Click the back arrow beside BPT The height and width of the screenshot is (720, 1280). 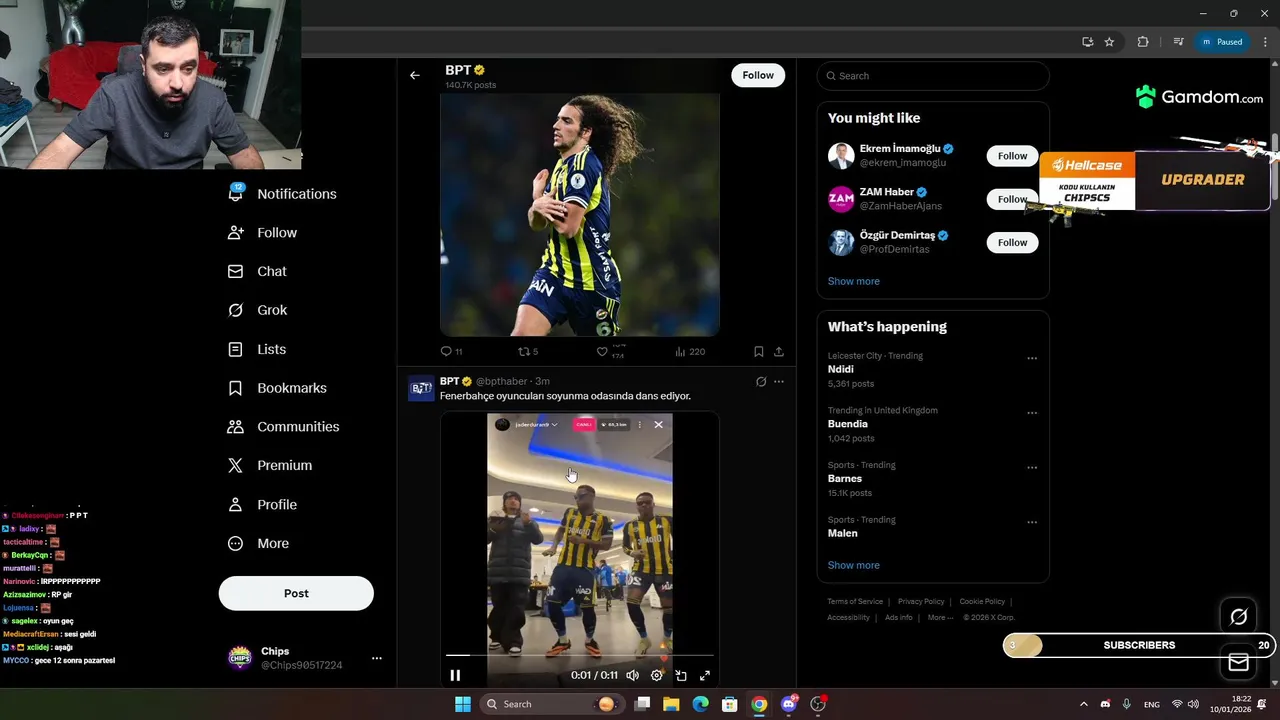[414, 75]
